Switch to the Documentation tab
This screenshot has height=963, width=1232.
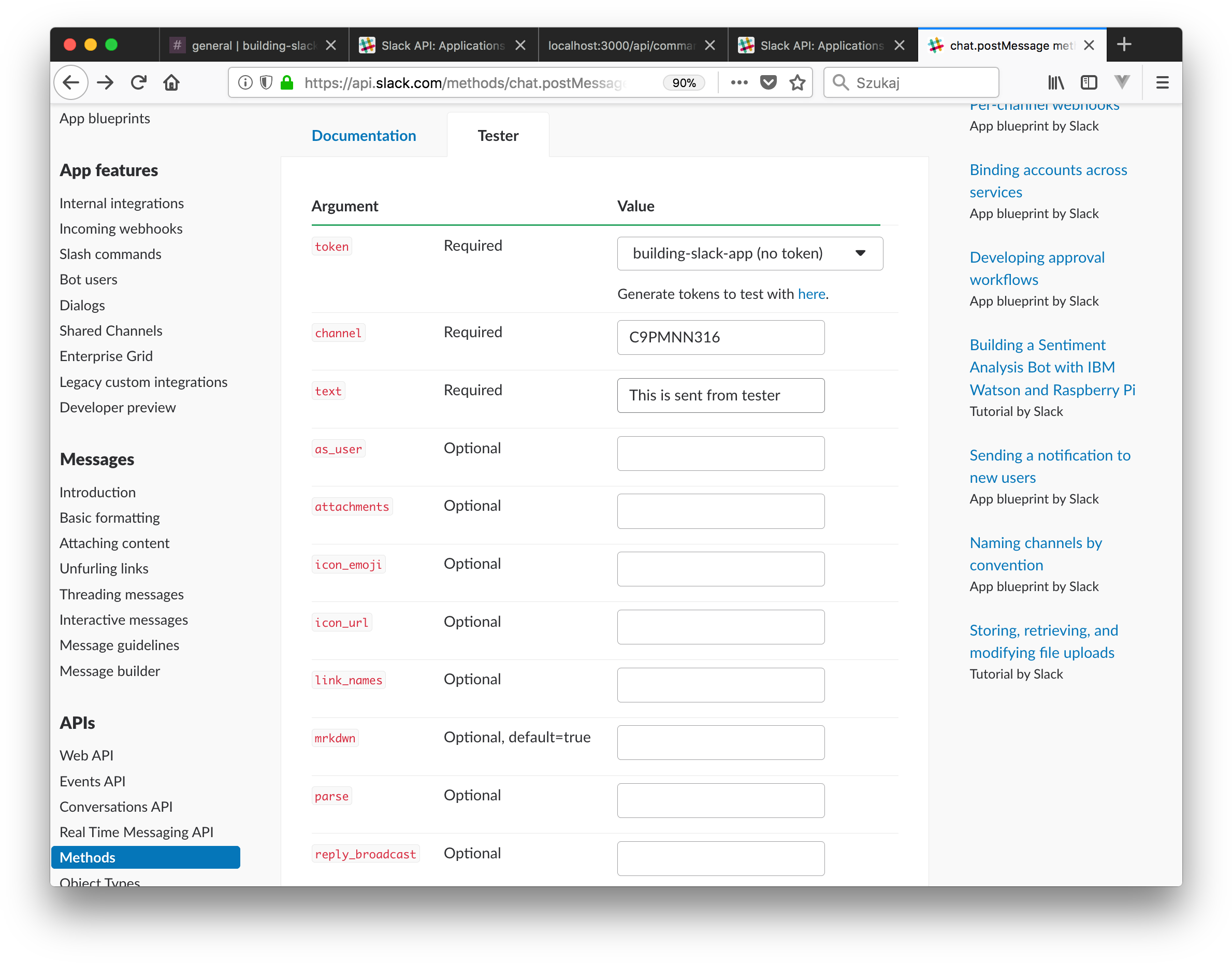coord(364,135)
